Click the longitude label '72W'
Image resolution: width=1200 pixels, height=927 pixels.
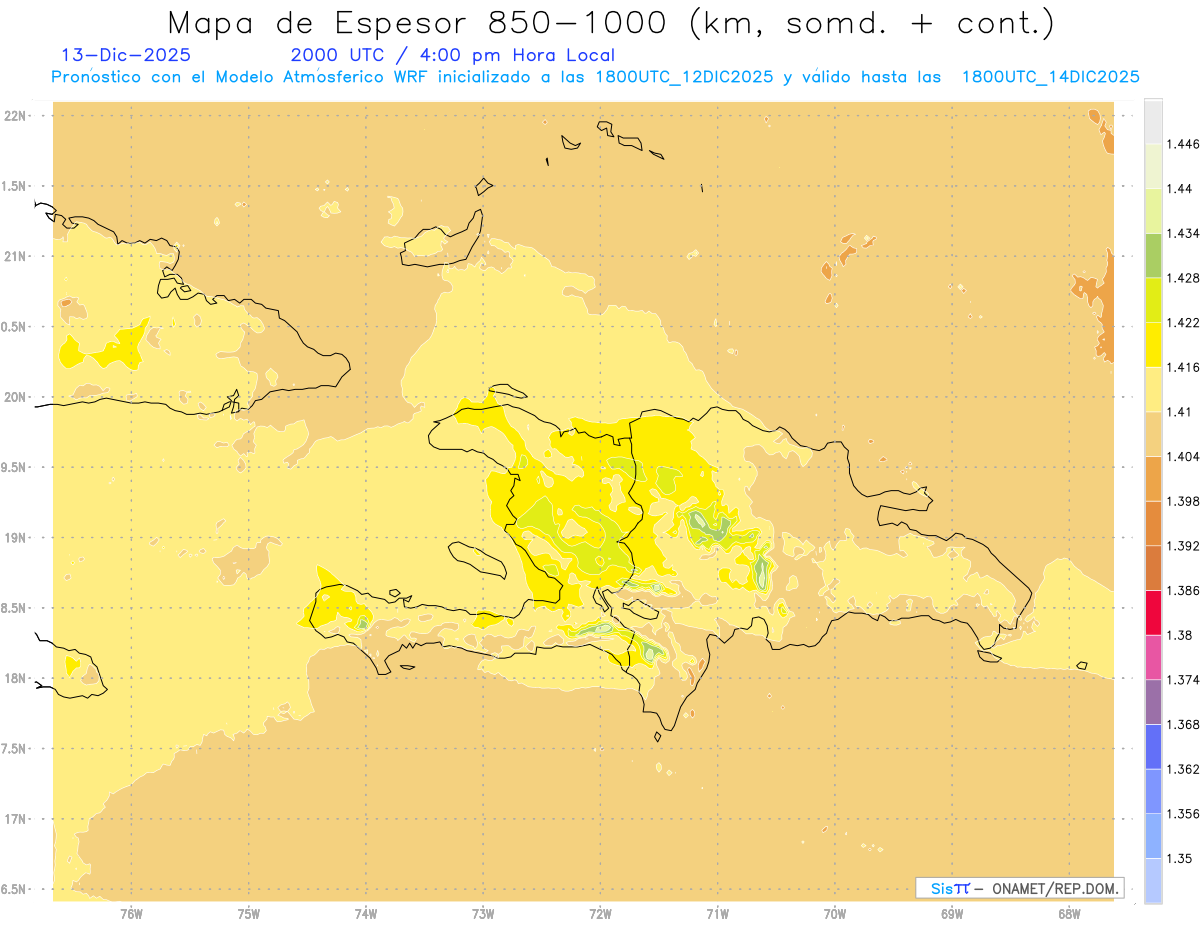click(600, 914)
